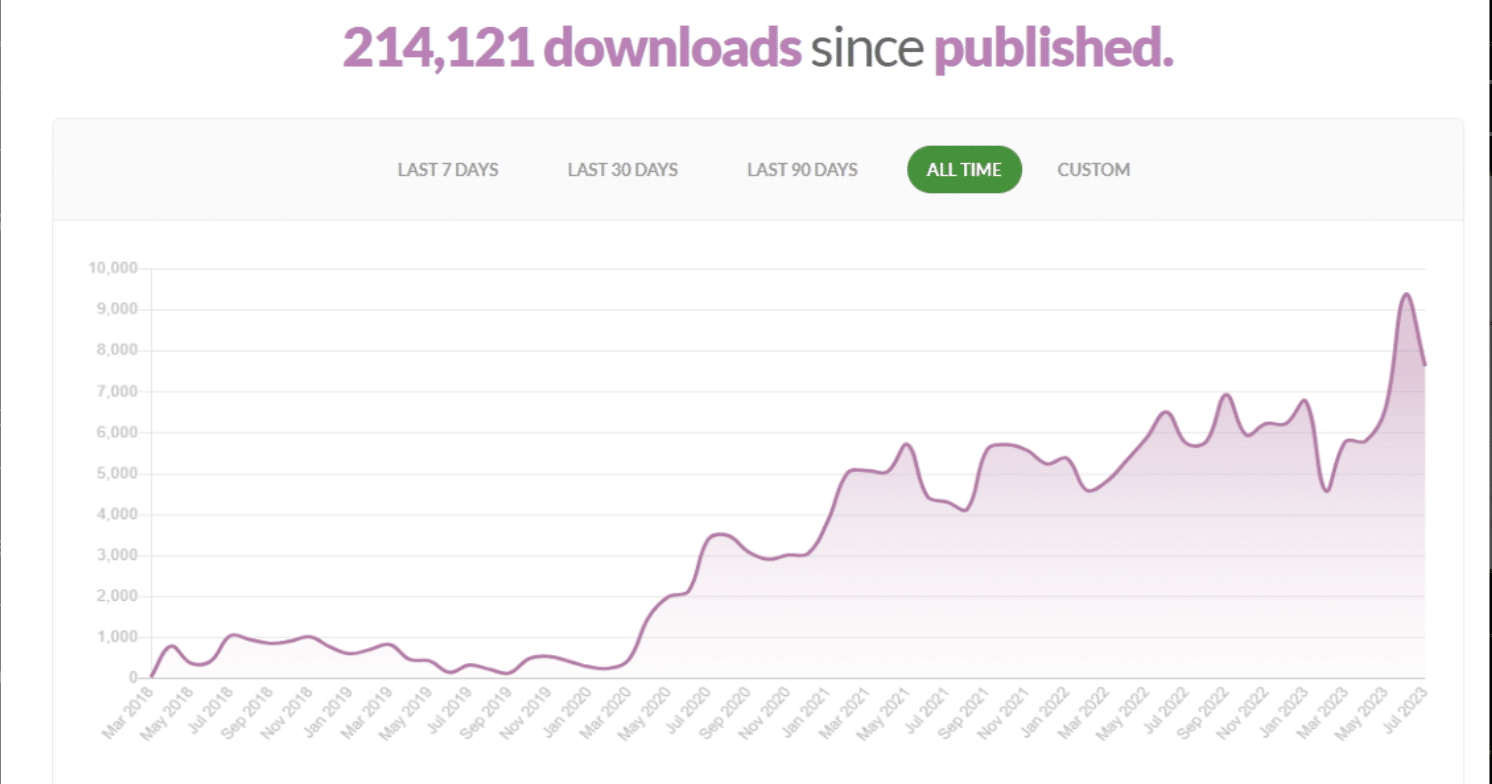Click the chart's highest peak near June 2023

click(1406, 294)
